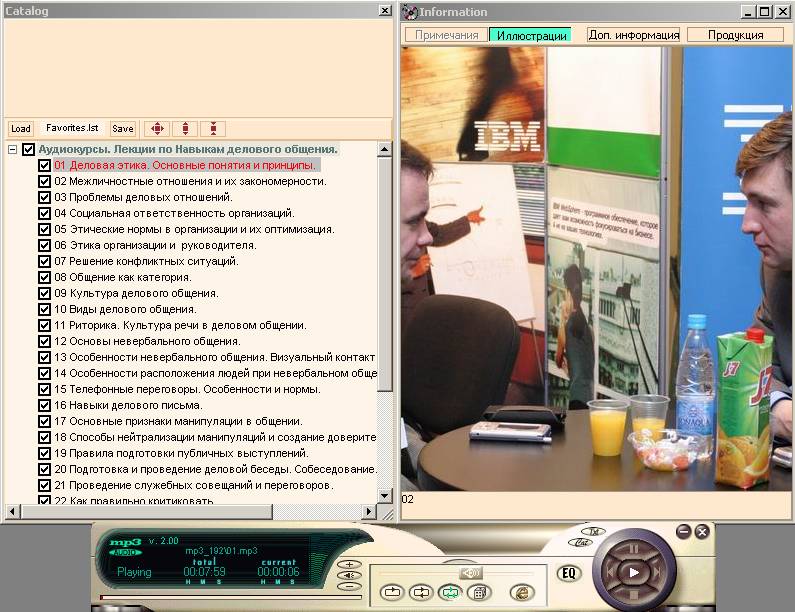Click the Catalog horizontal scroll-right arrow

click(369, 512)
